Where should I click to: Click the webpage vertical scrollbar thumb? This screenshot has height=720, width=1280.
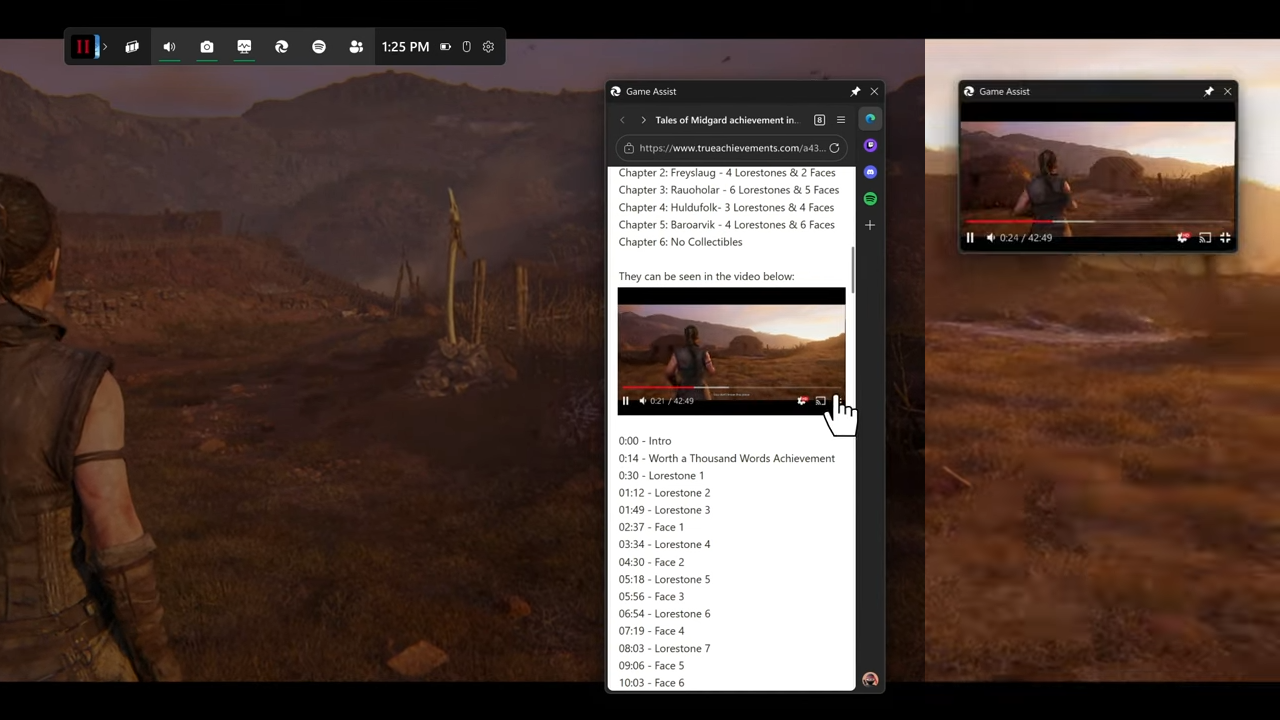click(853, 270)
